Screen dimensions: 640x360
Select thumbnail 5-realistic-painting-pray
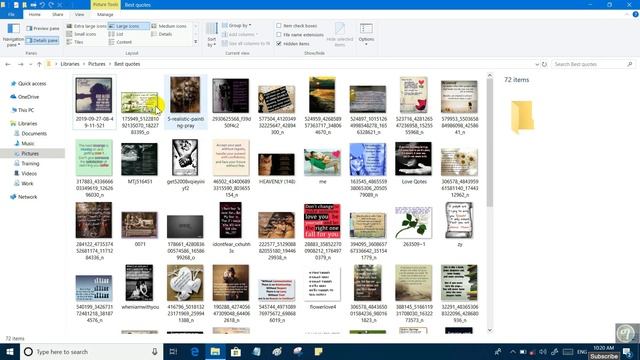[185, 102]
